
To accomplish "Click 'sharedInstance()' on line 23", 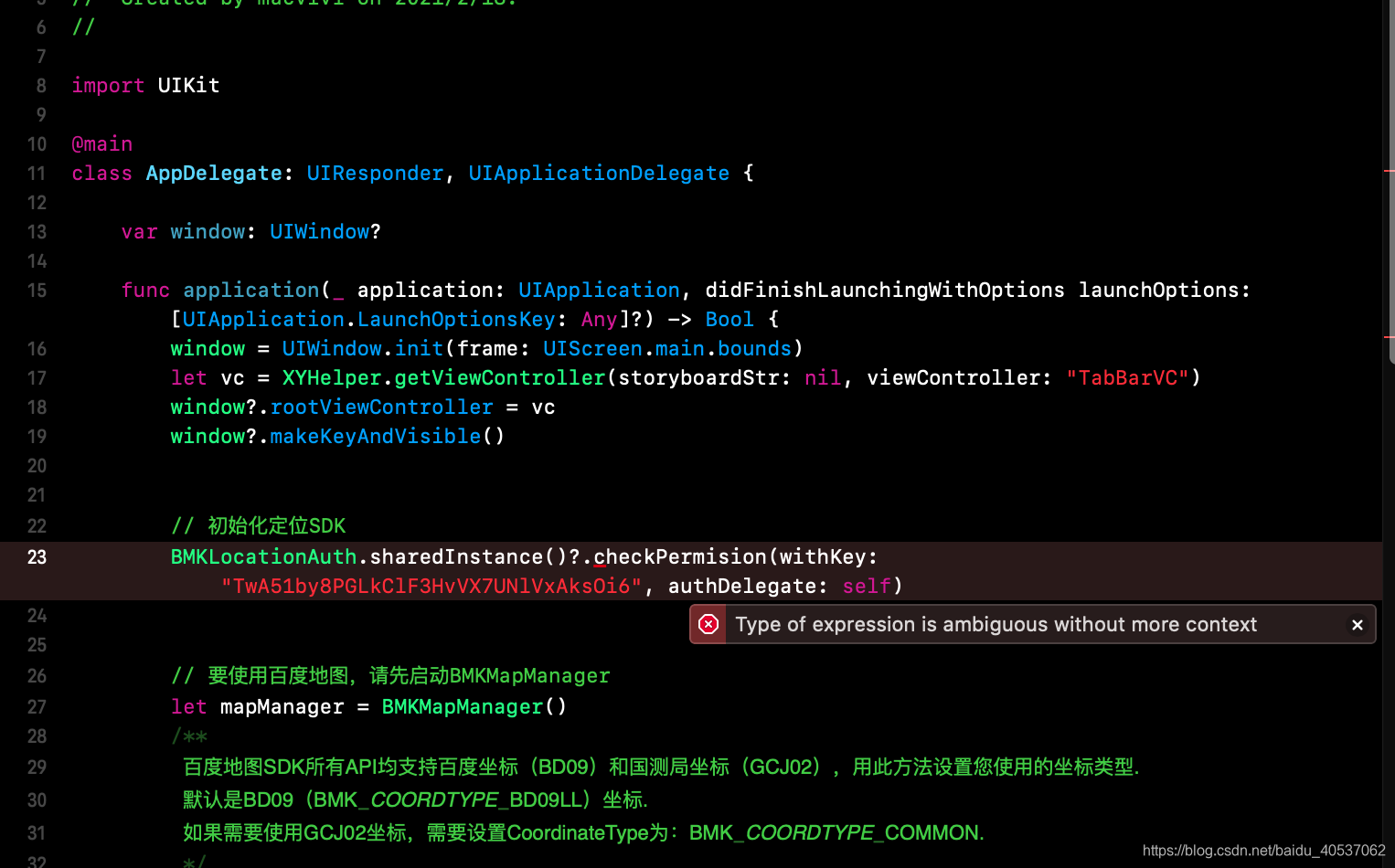I will click(x=468, y=557).
